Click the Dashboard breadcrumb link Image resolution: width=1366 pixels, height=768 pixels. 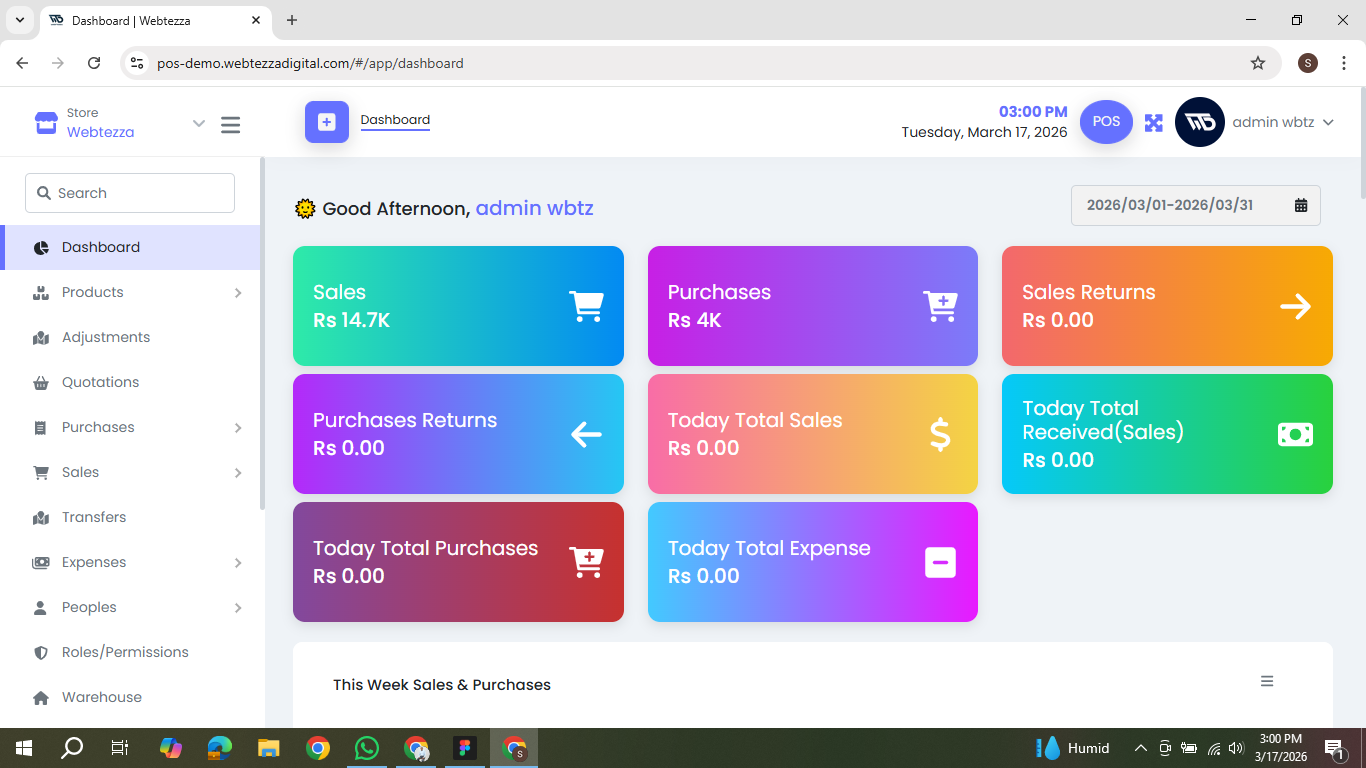point(395,120)
